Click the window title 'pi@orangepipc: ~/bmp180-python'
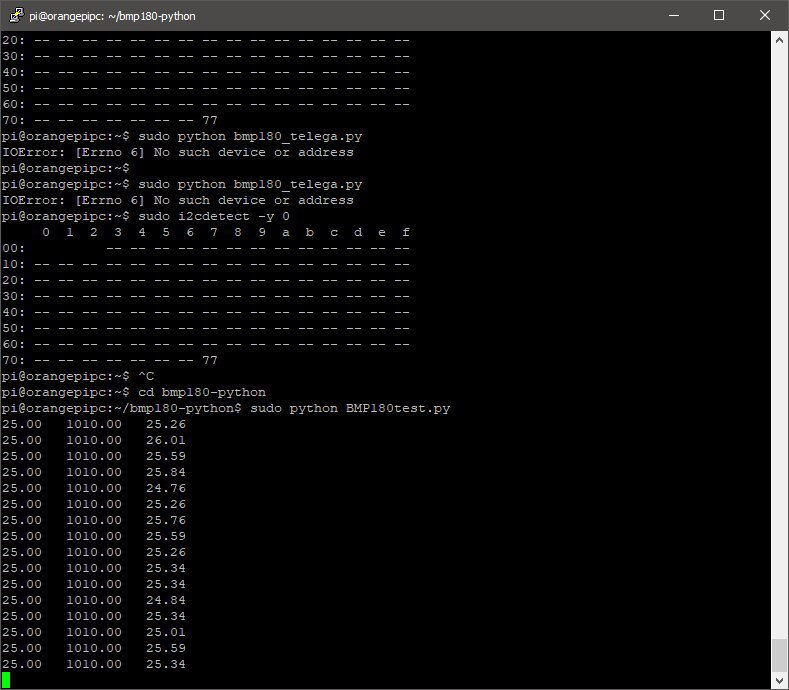This screenshot has height=690, width=789. (112, 16)
